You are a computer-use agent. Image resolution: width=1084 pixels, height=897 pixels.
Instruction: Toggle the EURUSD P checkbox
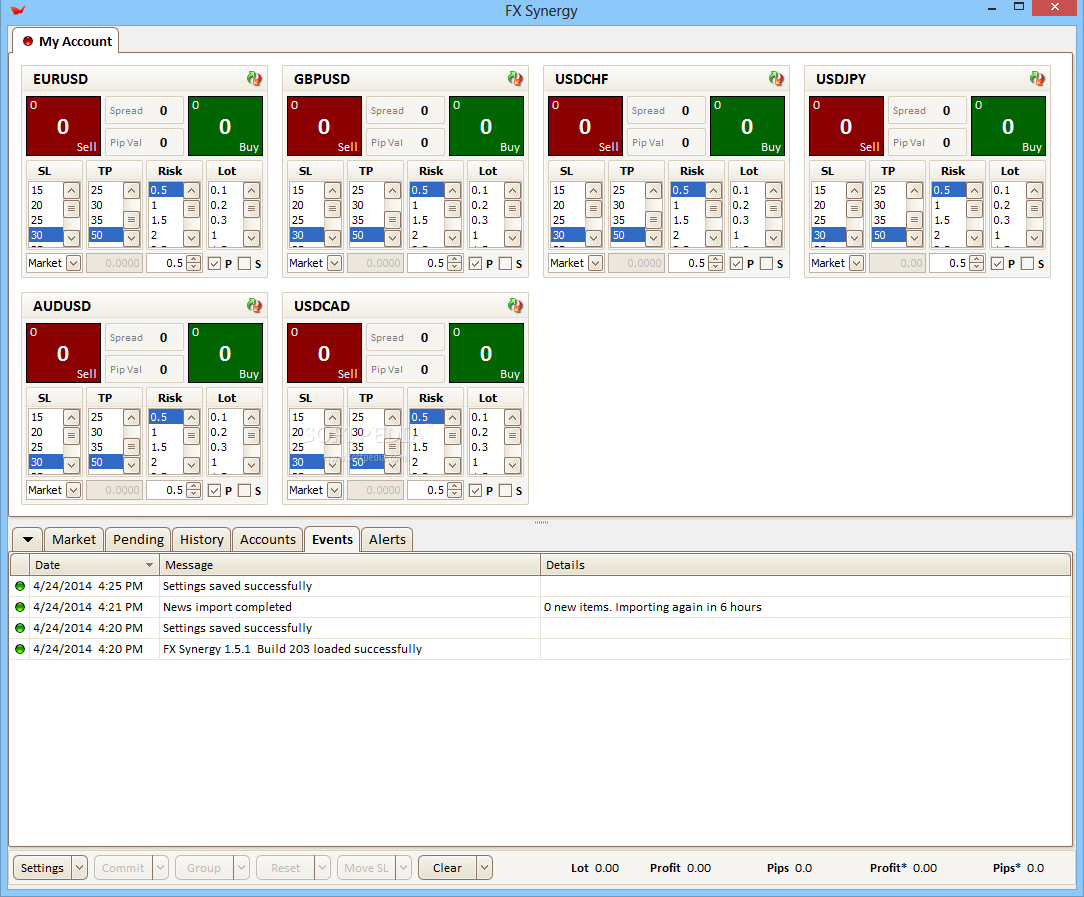(214, 263)
